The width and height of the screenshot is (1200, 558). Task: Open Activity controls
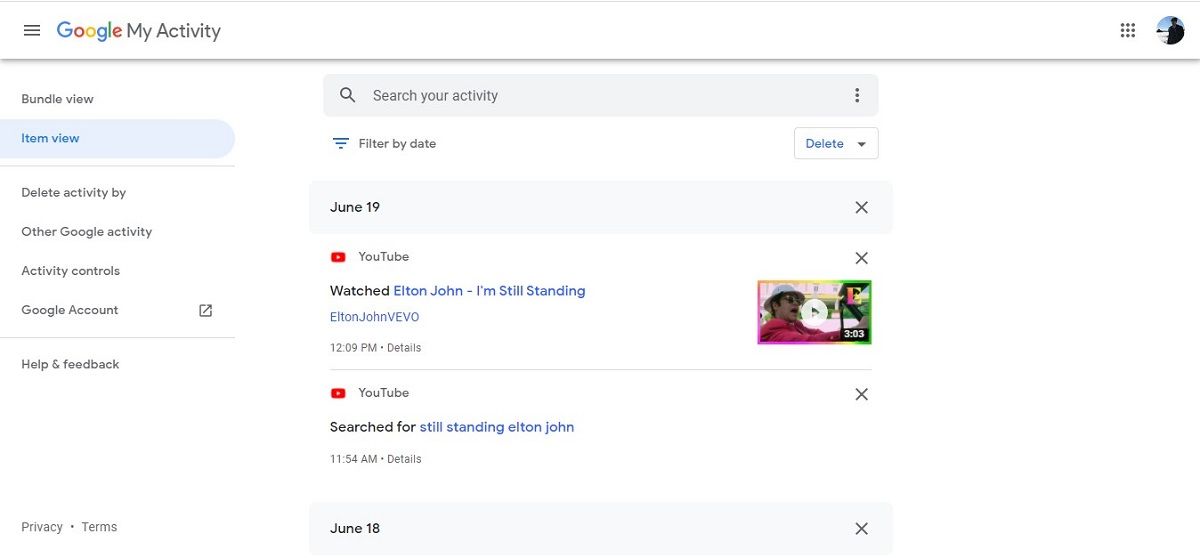(70, 270)
